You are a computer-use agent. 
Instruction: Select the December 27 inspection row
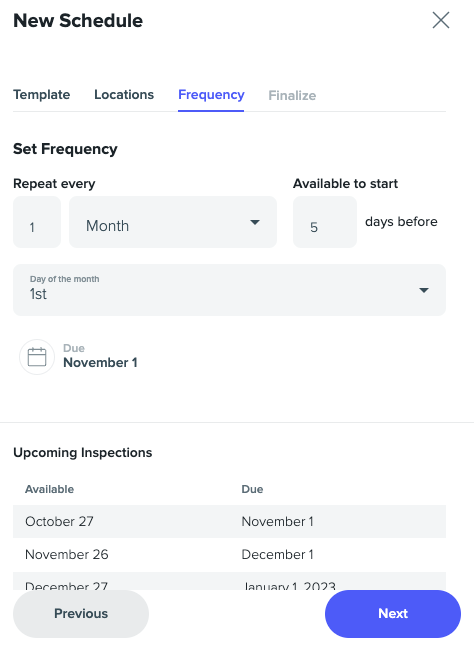point(230,581)
